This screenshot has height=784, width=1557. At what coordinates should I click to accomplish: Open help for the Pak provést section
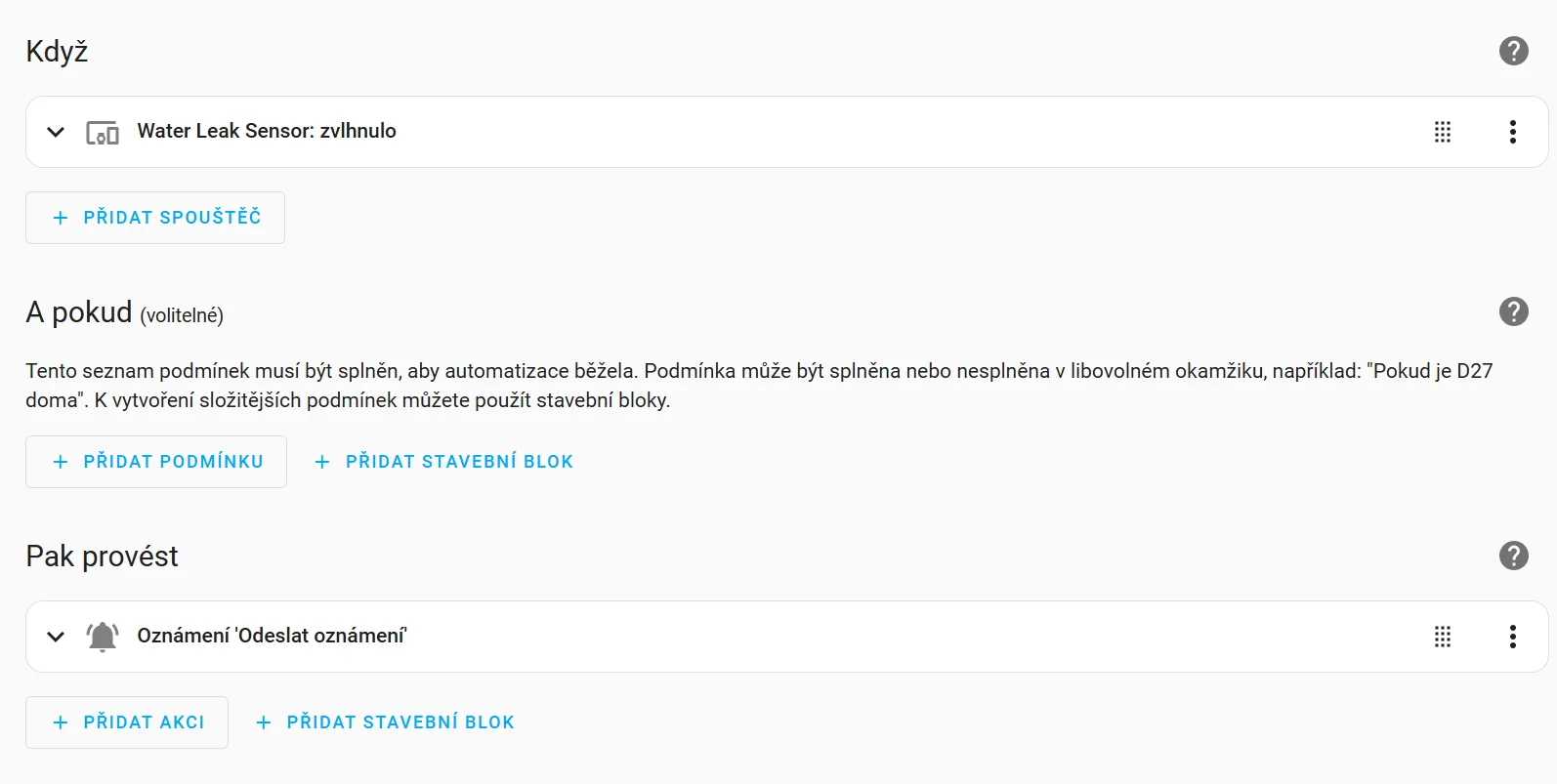(1513, 556)
